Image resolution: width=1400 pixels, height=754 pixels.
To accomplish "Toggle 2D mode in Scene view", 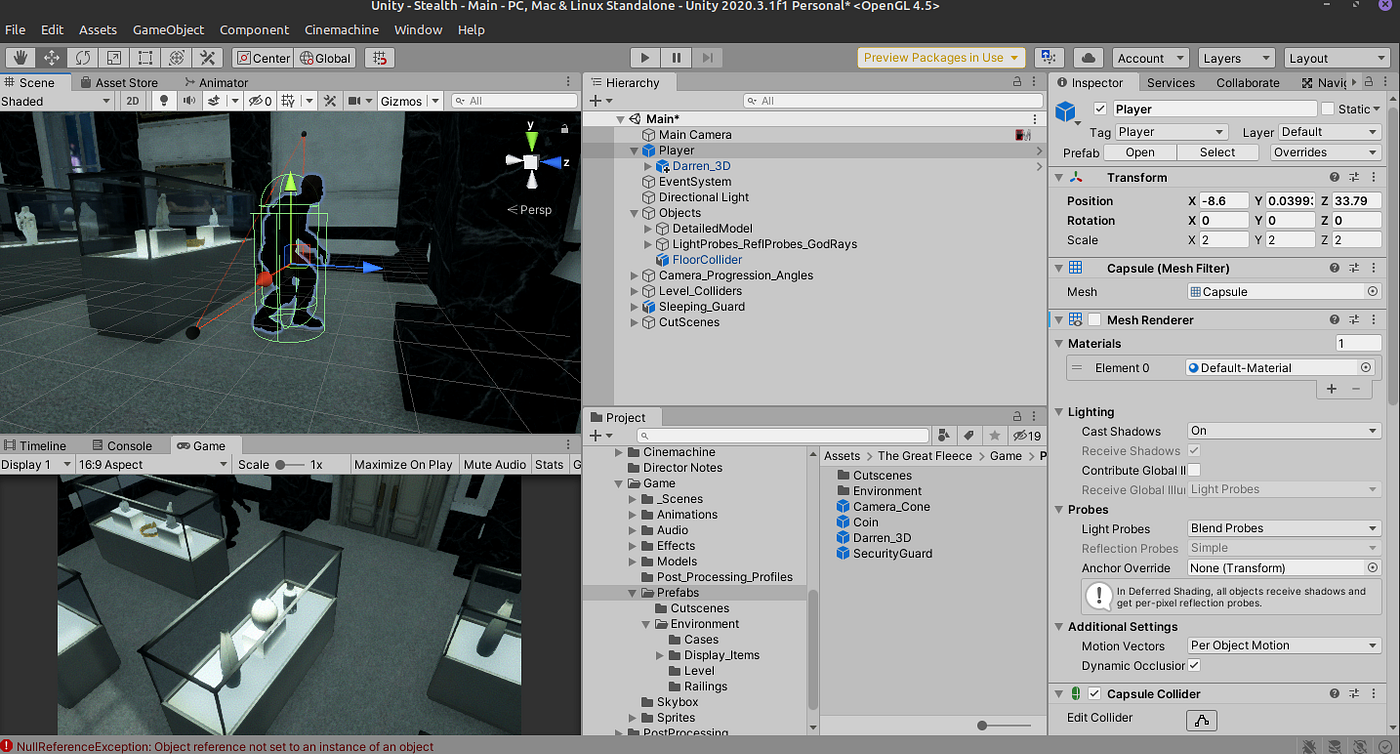I will point(132,100).
